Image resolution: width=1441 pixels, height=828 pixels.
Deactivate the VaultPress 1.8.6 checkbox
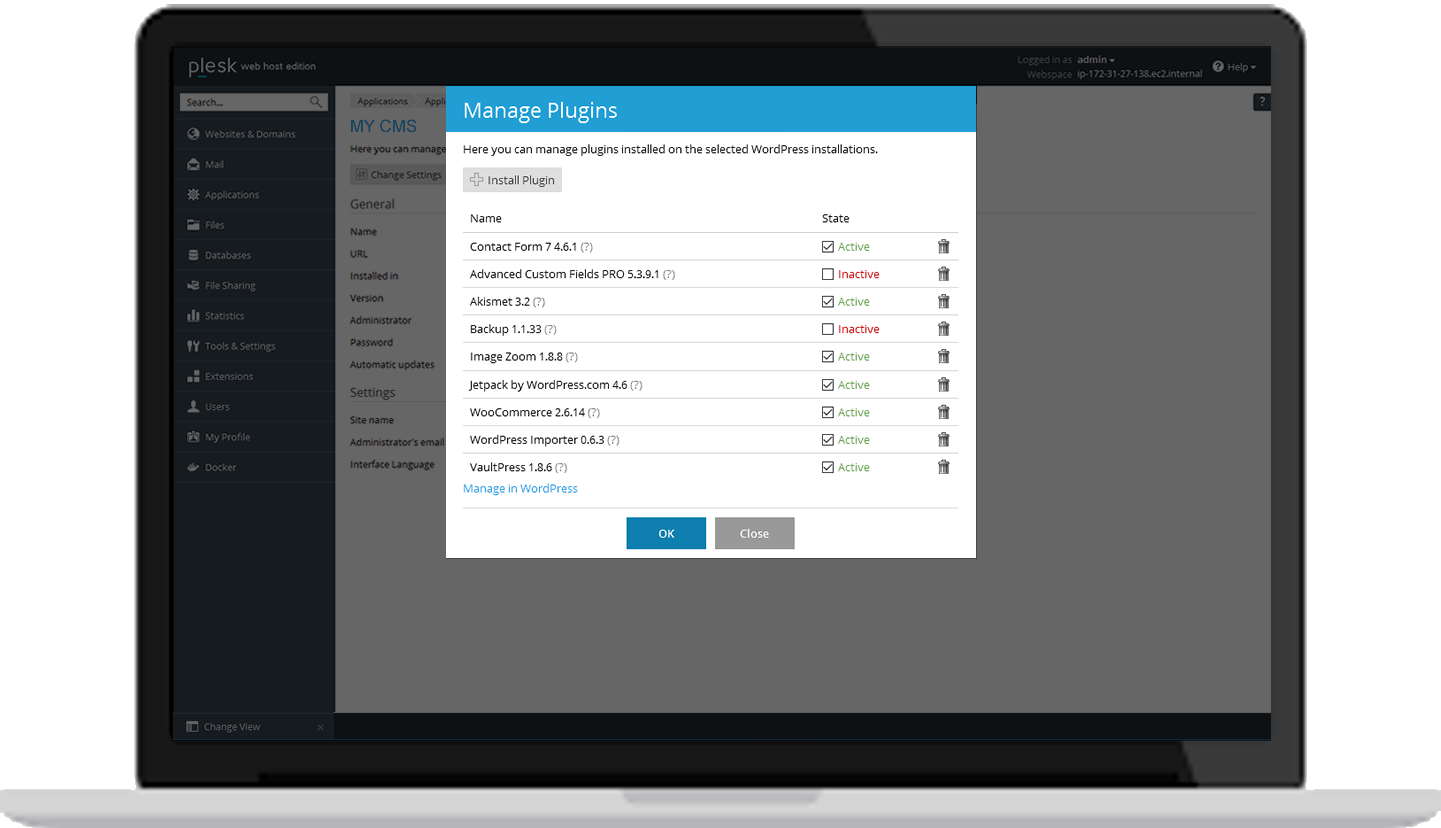tap(828, 467)
